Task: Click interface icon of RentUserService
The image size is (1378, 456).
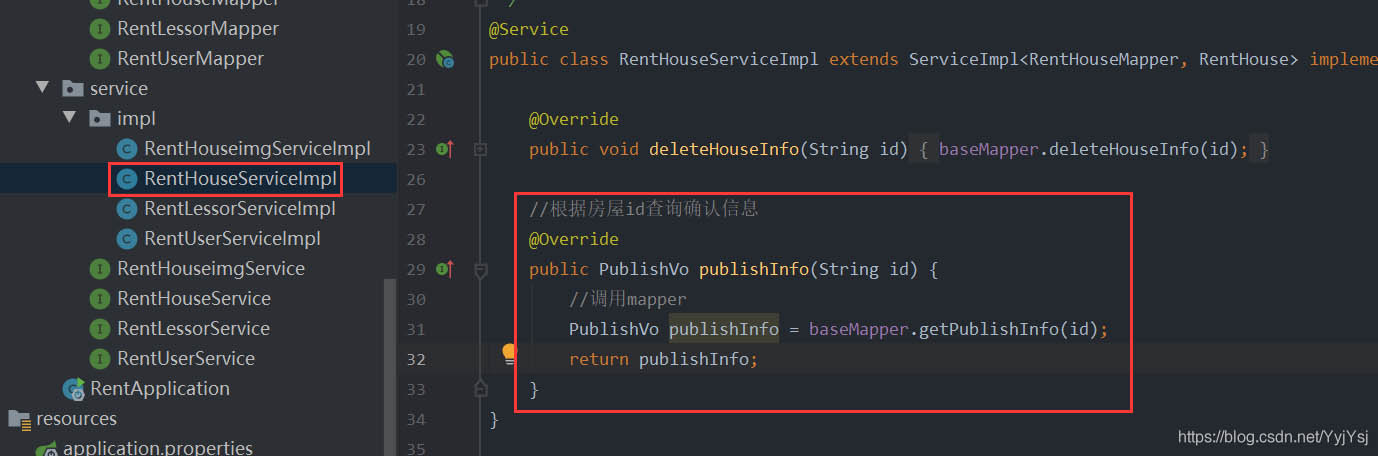Action: pos(99,359)
